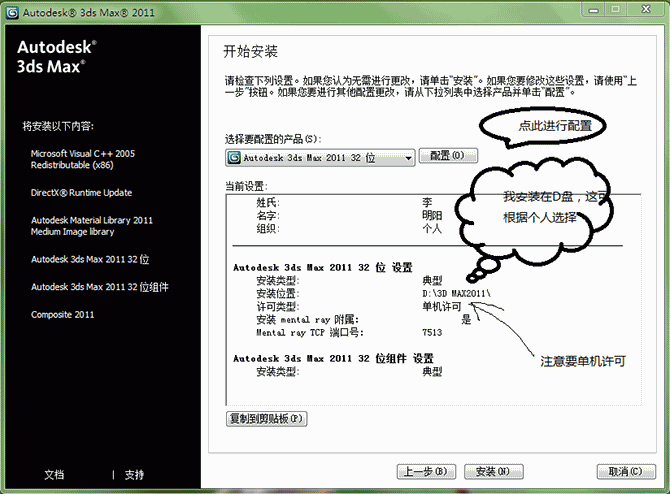Click the 配置(O) configure button
Screen dimensions: 670x494
click(448, 155)
